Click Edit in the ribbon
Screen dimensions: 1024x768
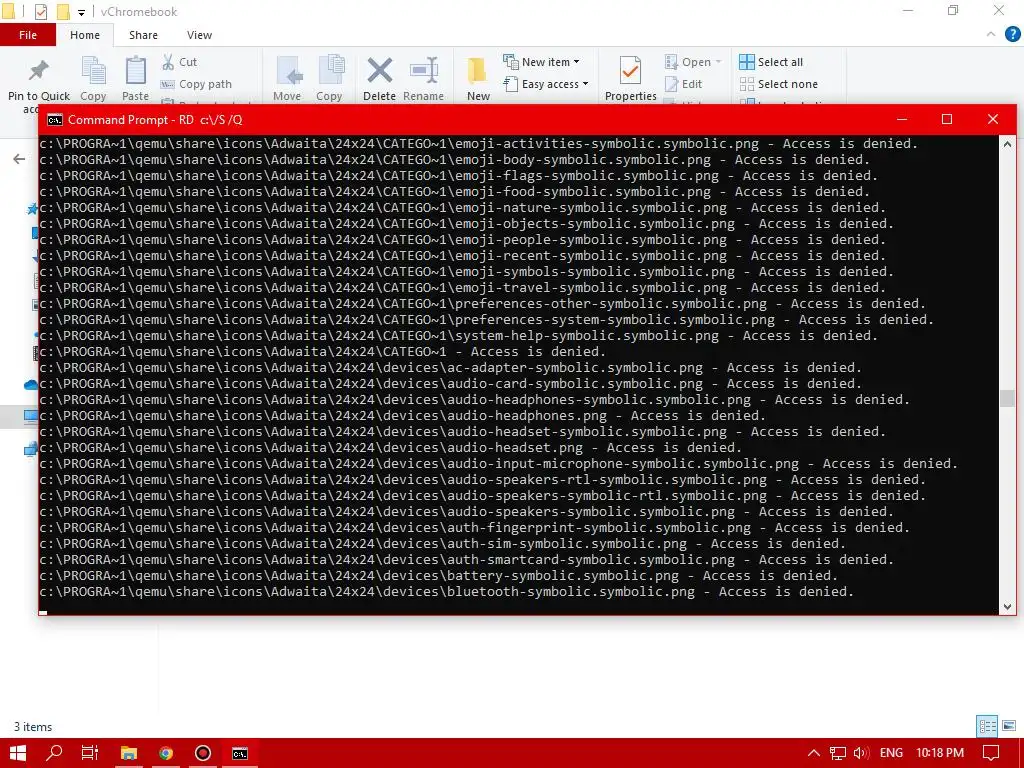pos(684,84)
